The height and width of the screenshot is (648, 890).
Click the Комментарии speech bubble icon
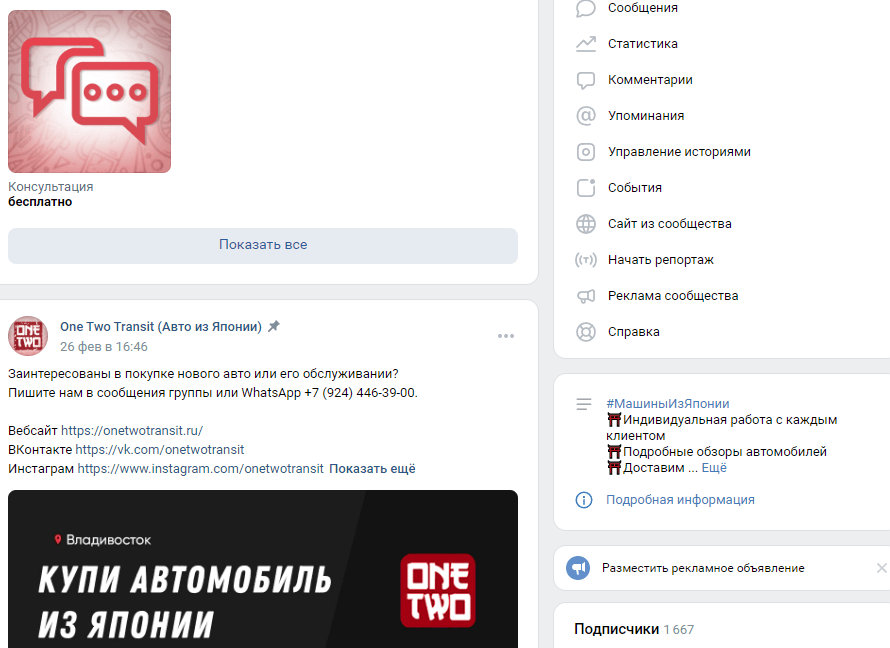pyautogui.click(x=586, y=80)
